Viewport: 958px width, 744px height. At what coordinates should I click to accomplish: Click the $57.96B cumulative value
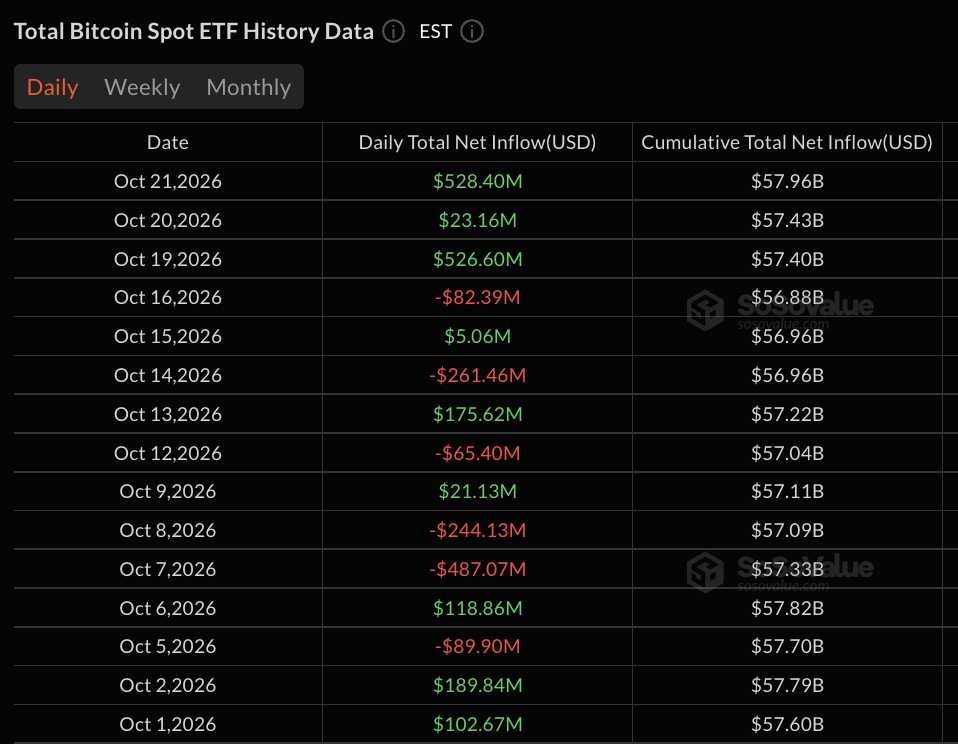[788, 181]
